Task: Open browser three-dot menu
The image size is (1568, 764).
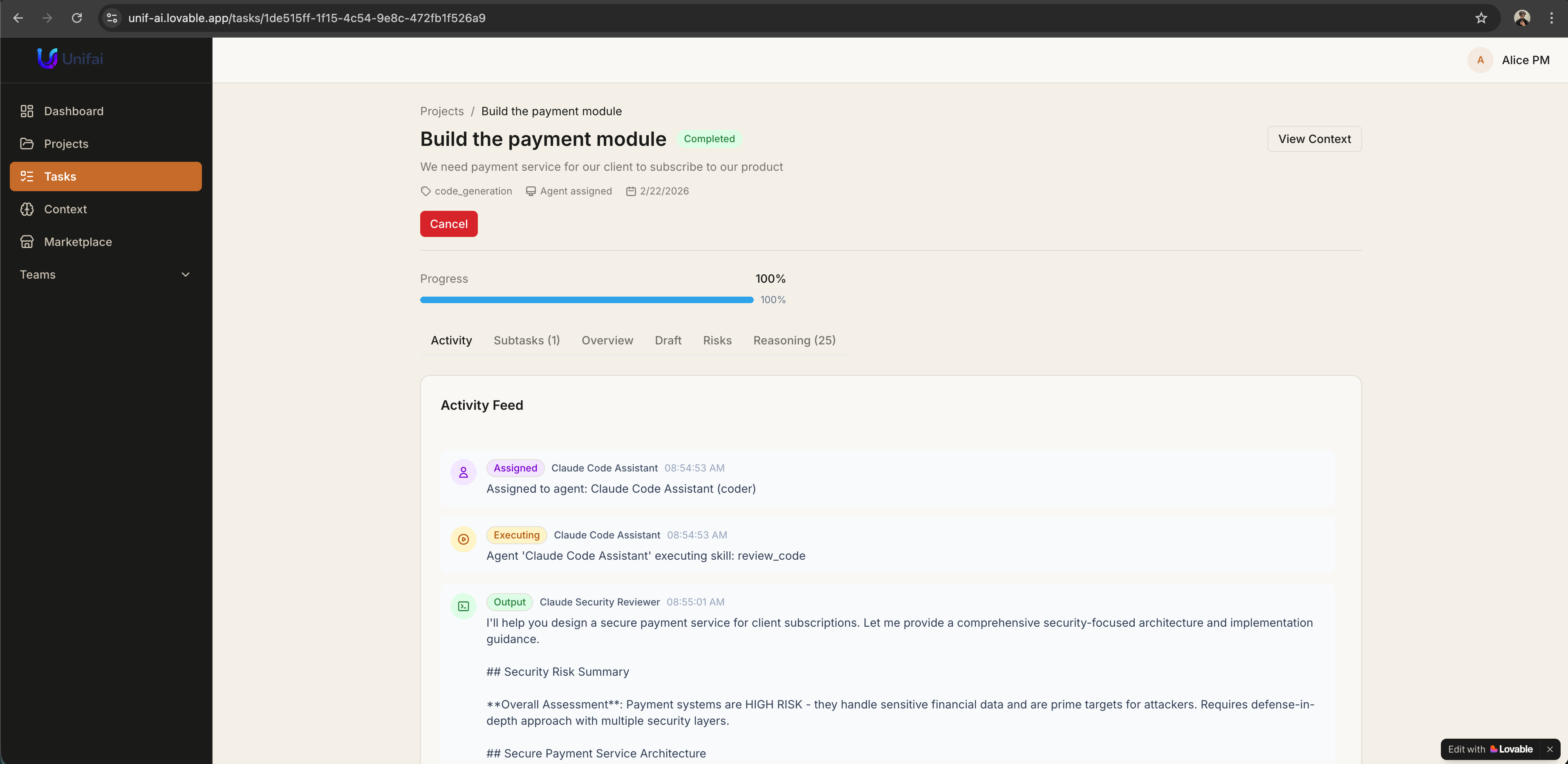Action: [1551, 18]
